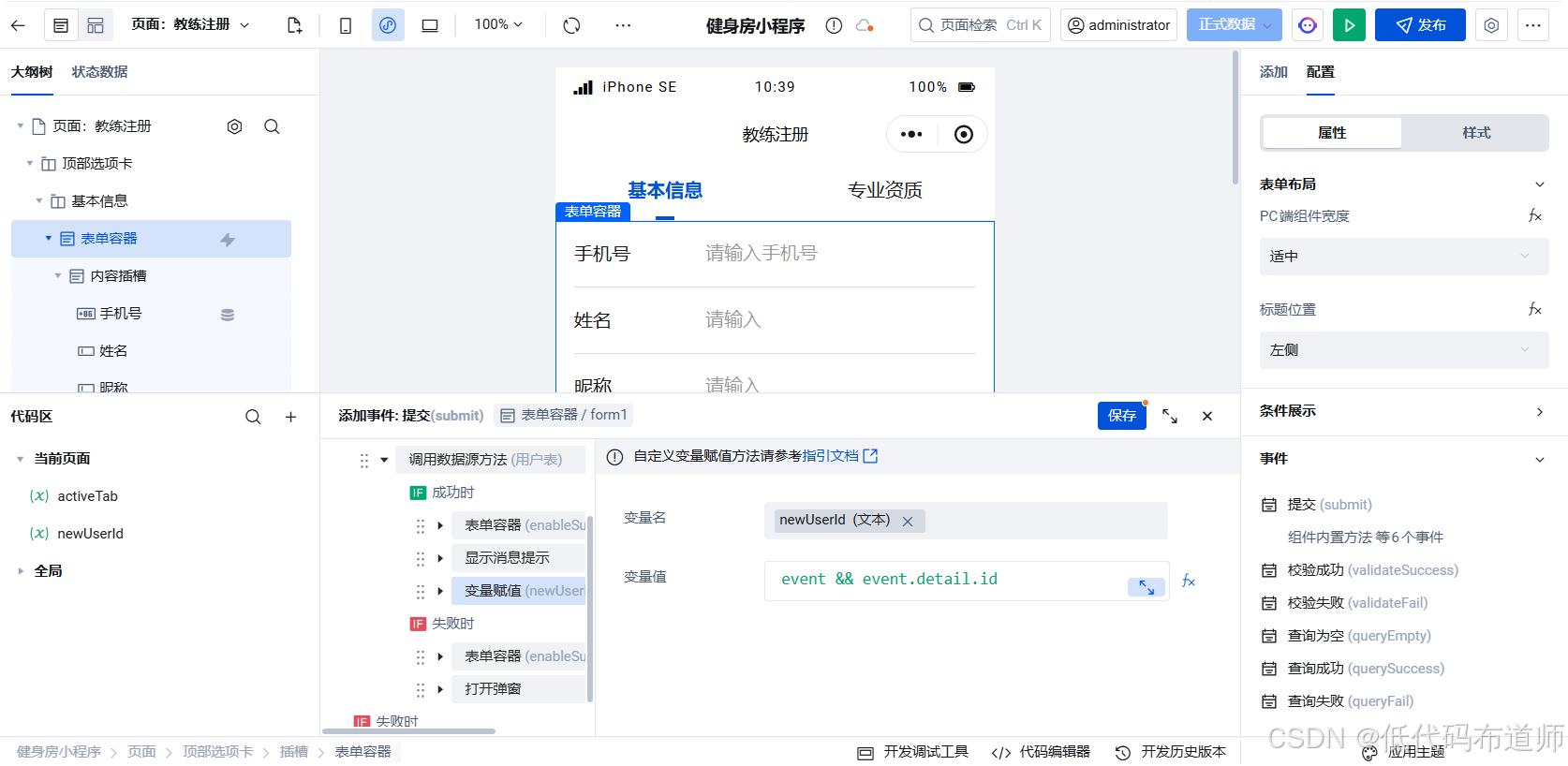
Task: Switch to 专业资质 tab in preview
Action: [x=884, y=190]
